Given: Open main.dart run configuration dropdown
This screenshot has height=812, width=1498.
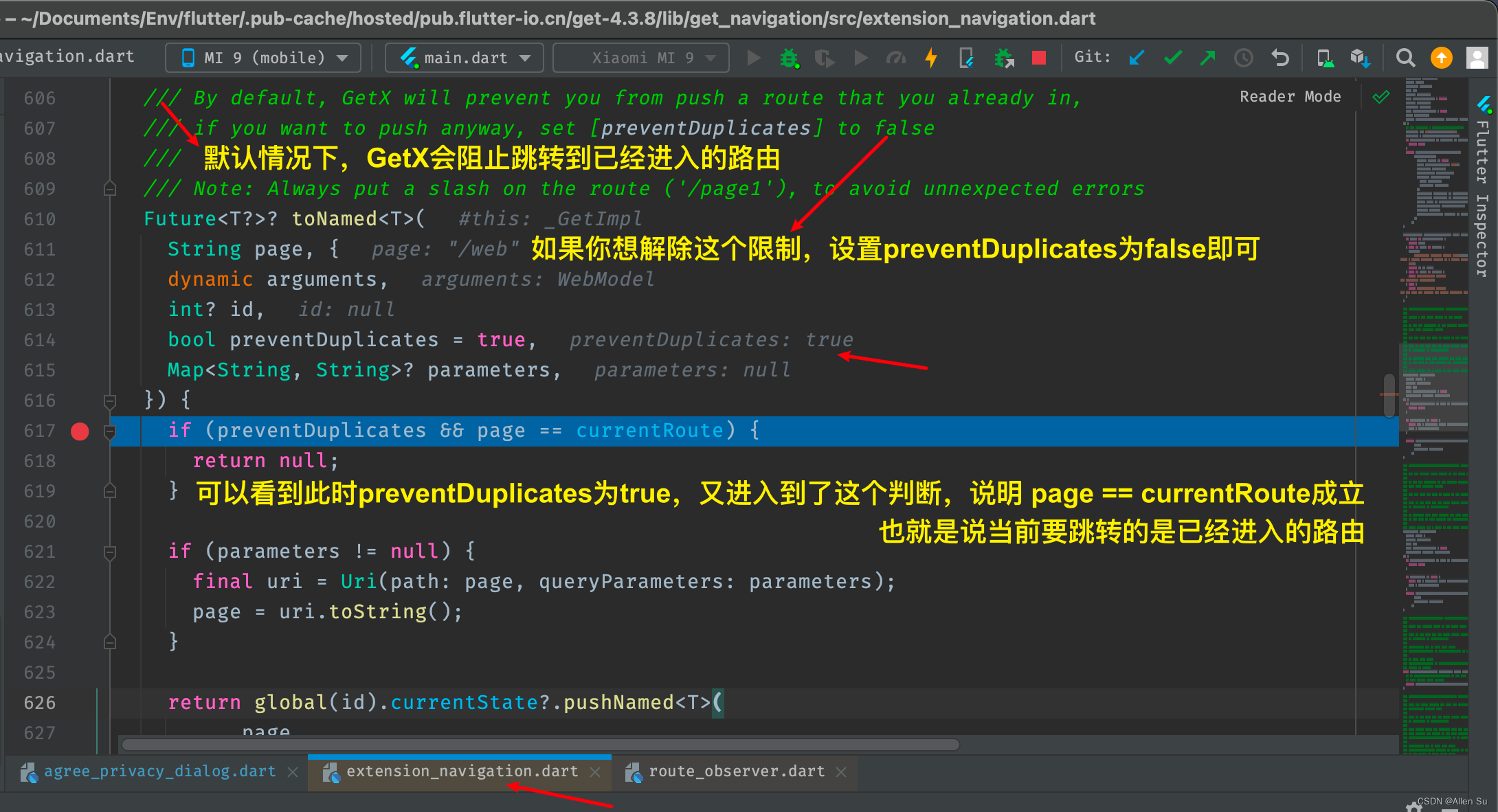Looking at the screenshot, I should pyautogui.click(x=465, y=58).
